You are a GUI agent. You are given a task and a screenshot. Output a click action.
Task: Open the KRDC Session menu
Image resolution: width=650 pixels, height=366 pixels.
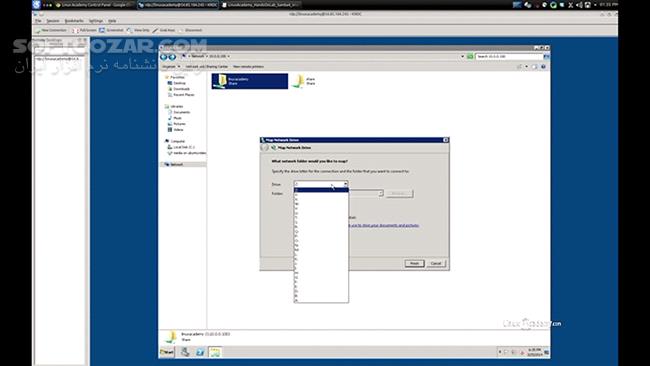(53, 21)
